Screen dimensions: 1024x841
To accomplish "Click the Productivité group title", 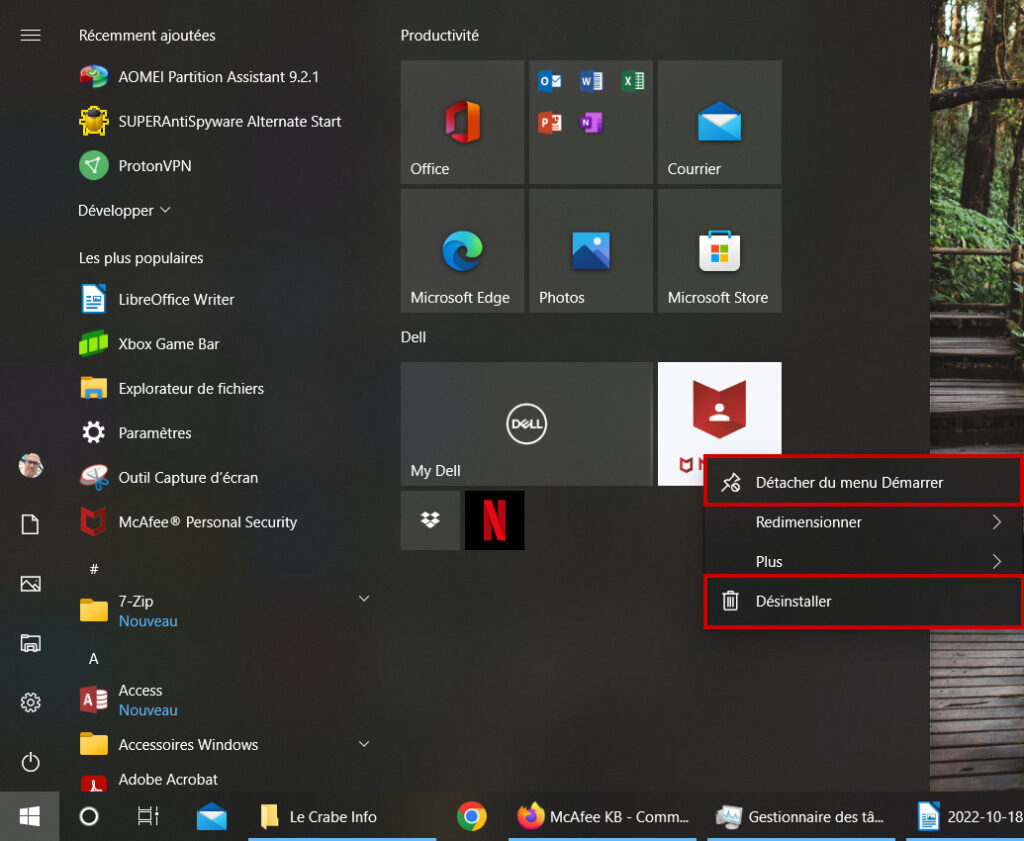I will pyautogui.click(x=440, y=35).
